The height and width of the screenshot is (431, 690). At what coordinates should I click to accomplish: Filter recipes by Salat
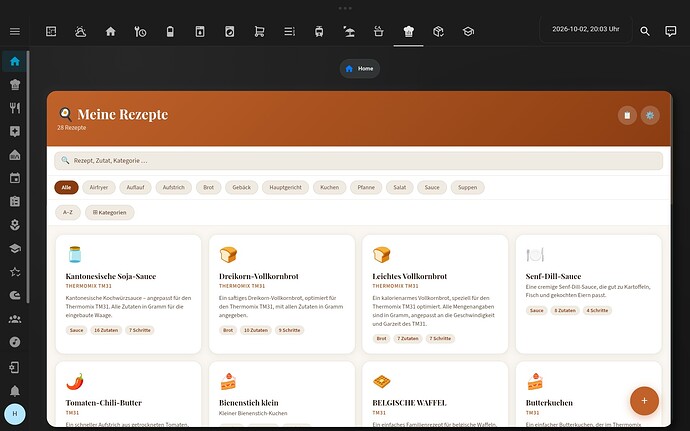(400, 188)
